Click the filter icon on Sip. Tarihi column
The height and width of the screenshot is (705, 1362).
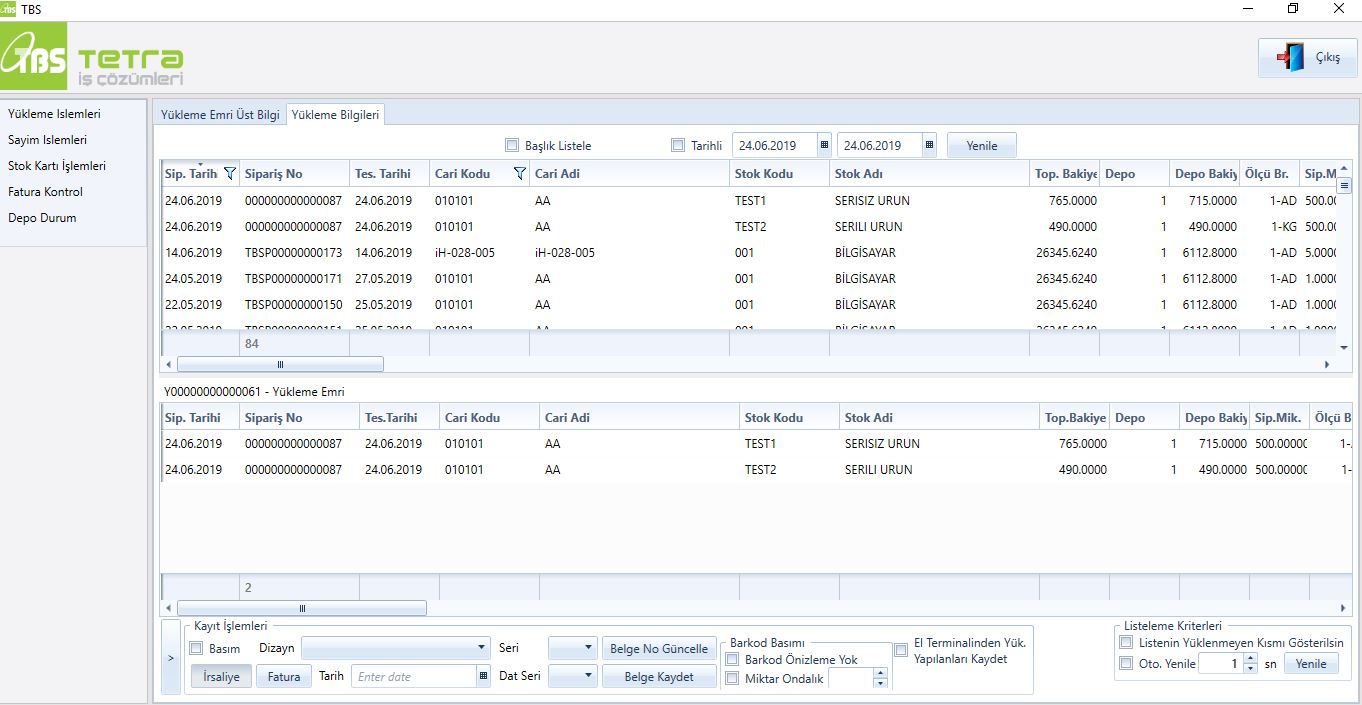(230, 174)
